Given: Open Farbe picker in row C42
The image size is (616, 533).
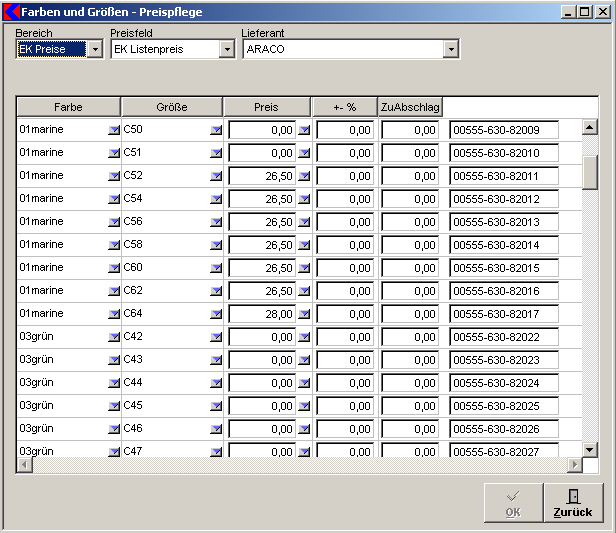Looking at the screenshot, I should click(x=114, y=337).
